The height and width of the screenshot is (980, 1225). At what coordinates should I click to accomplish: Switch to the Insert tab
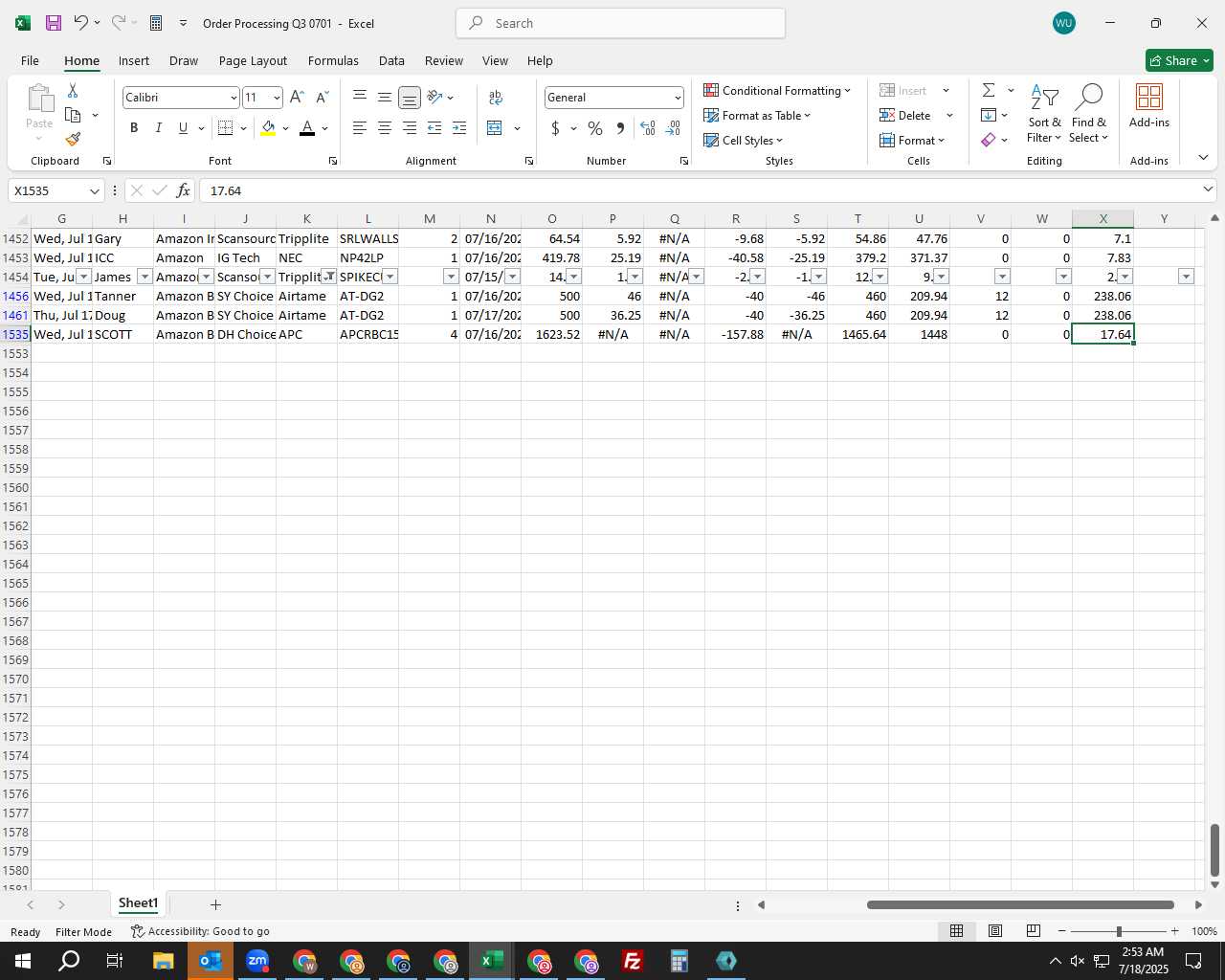click(x=134, y=60)
